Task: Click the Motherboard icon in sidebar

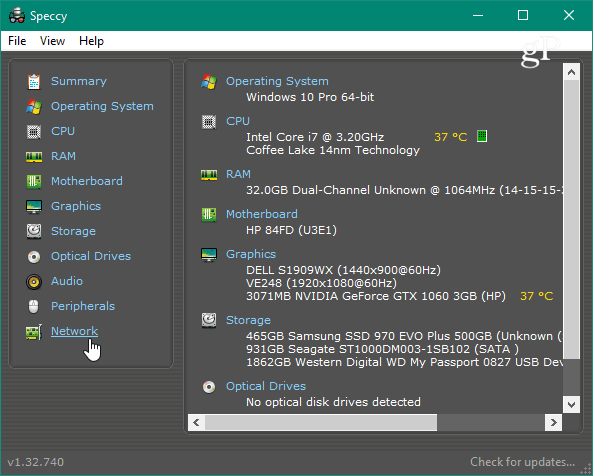Action: pyautogui.click(x=34, y=181)
